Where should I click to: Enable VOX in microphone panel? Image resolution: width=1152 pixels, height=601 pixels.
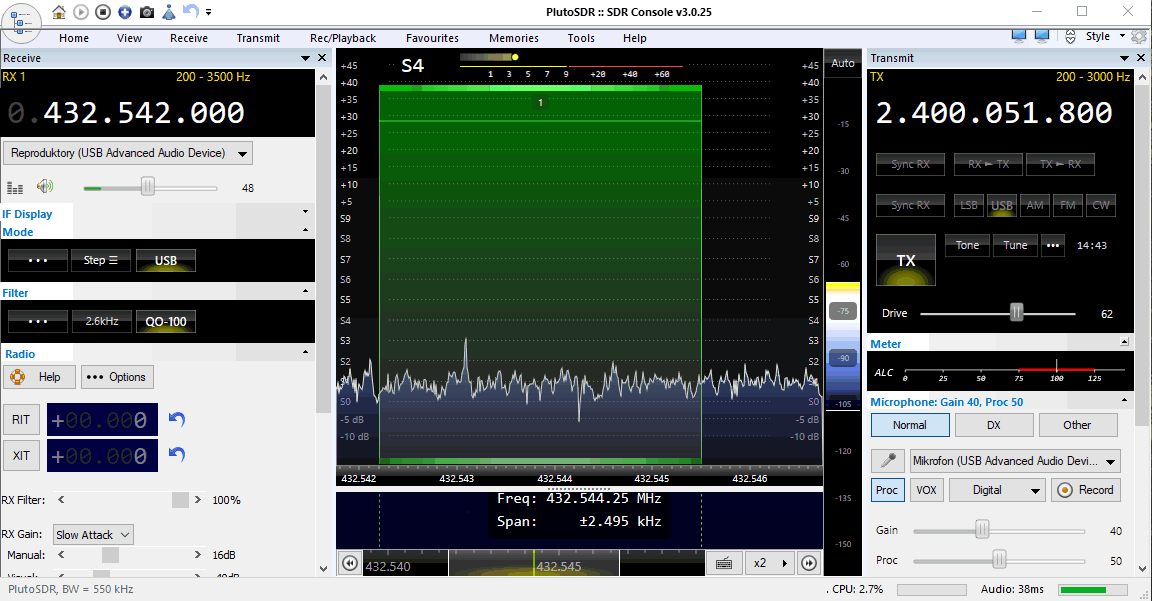tap(926, 490)
